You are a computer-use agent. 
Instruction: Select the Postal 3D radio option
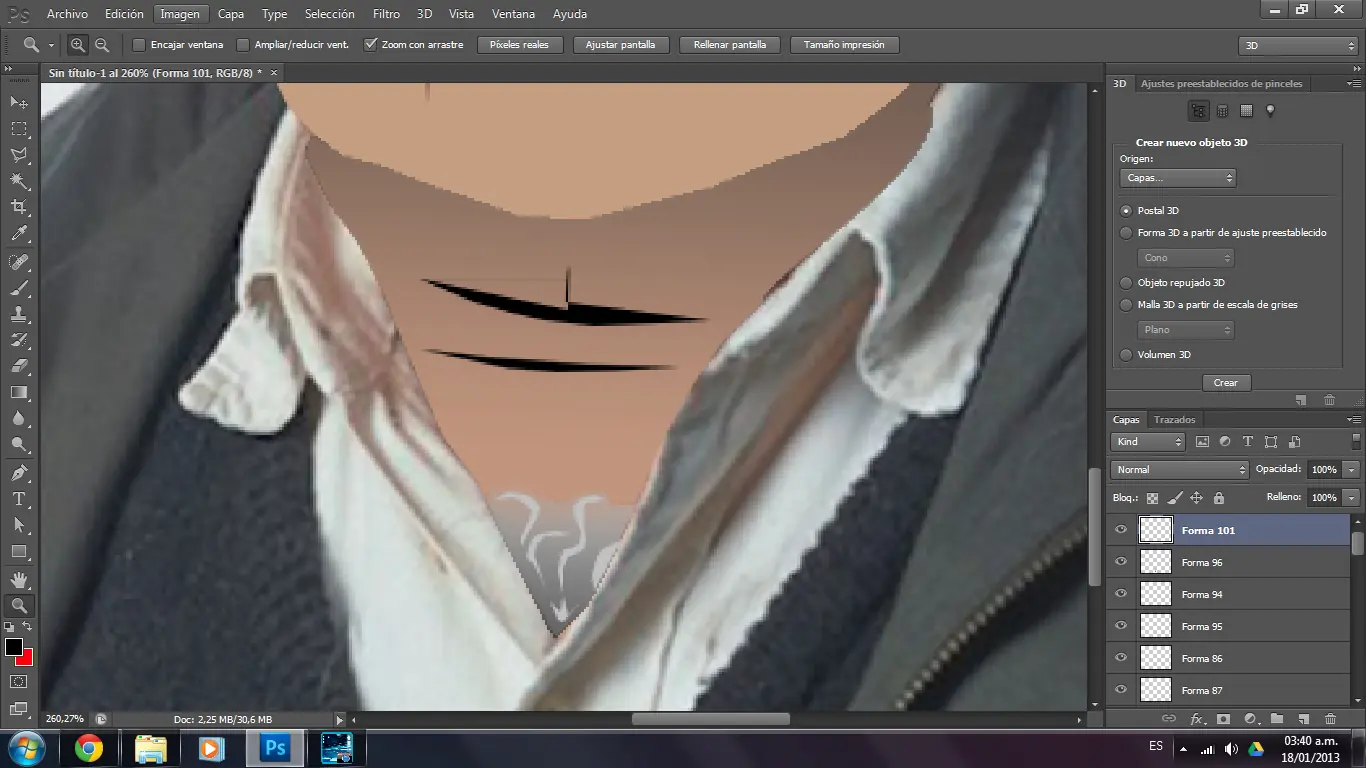(x=1126, y=211)
